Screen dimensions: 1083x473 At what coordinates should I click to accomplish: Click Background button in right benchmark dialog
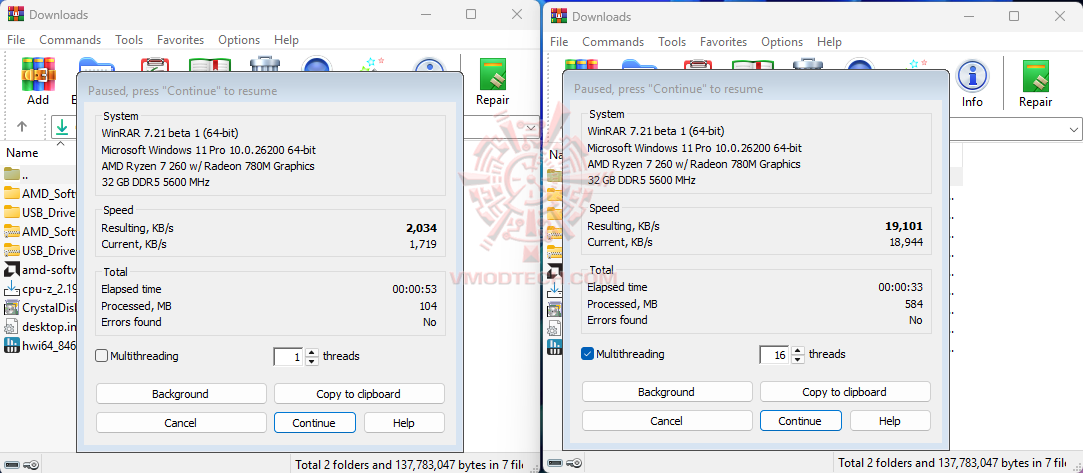[667, 392]
